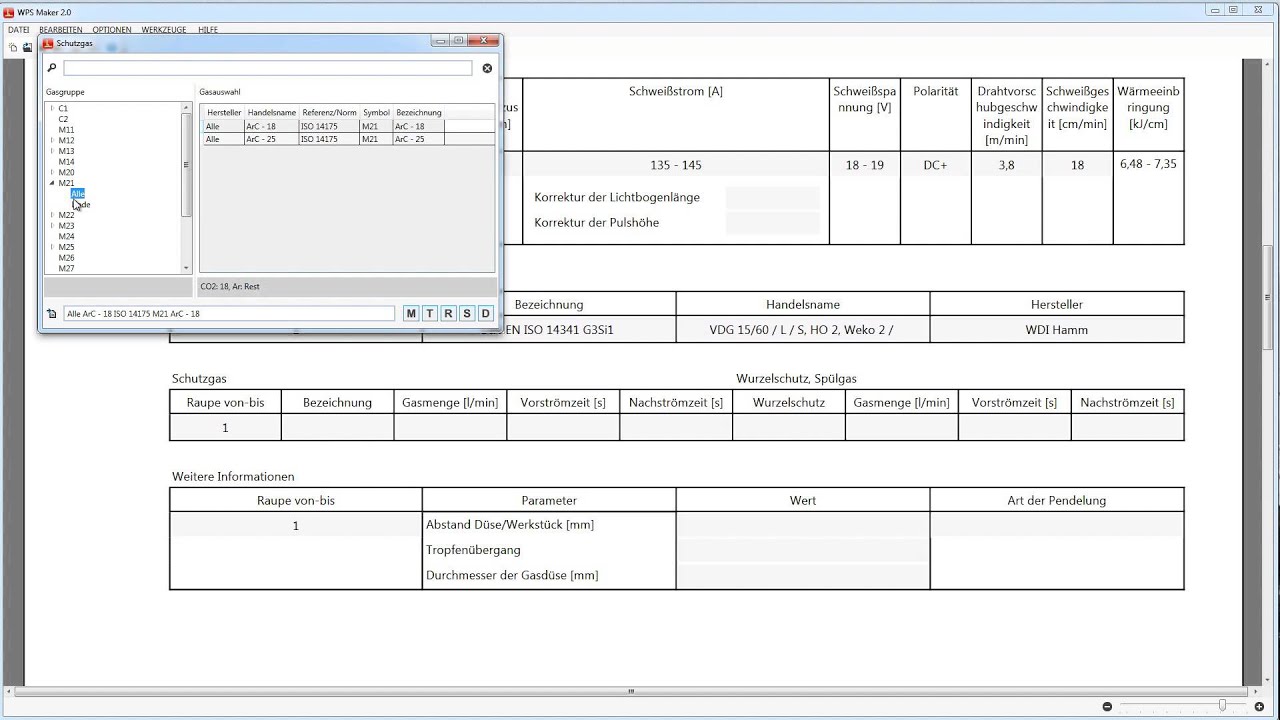
Task: Click the save icon in the main toolbar
Action: pos(27,47)
